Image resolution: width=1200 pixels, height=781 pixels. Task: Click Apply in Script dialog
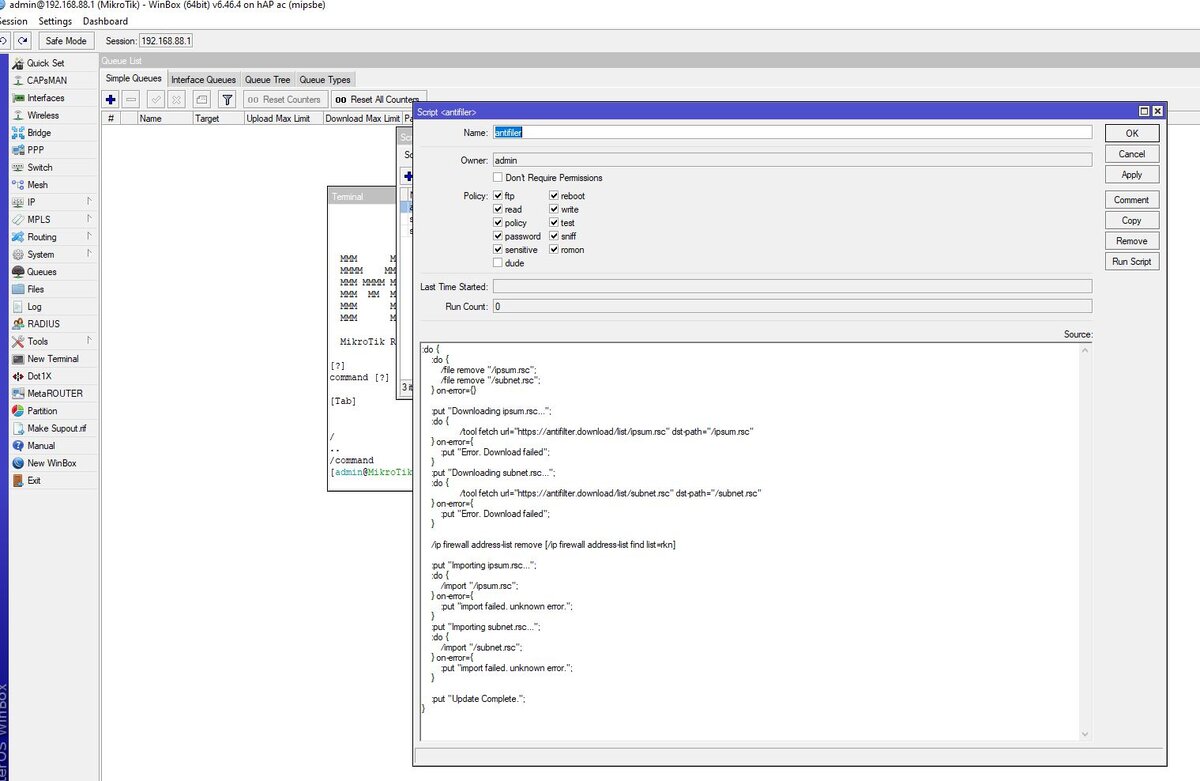[1132, 174]
